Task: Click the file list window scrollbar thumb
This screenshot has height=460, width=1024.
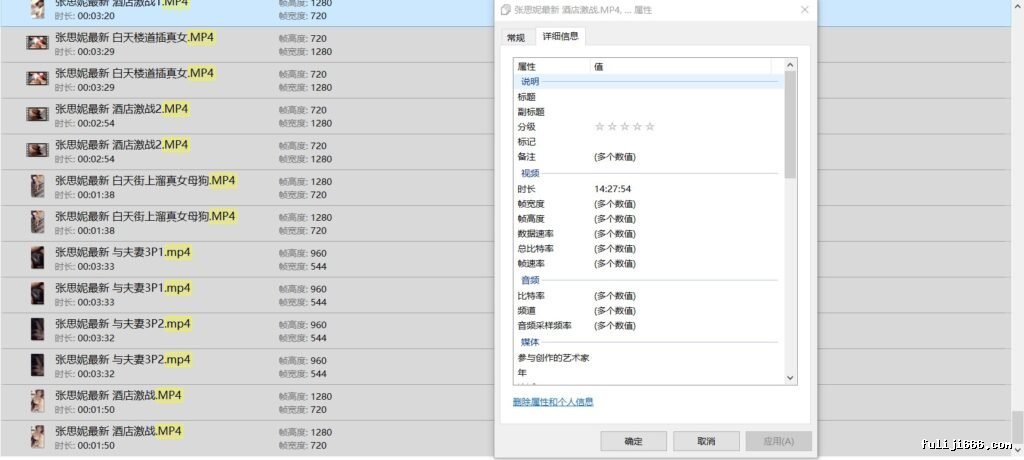Action: point(1017,426)
